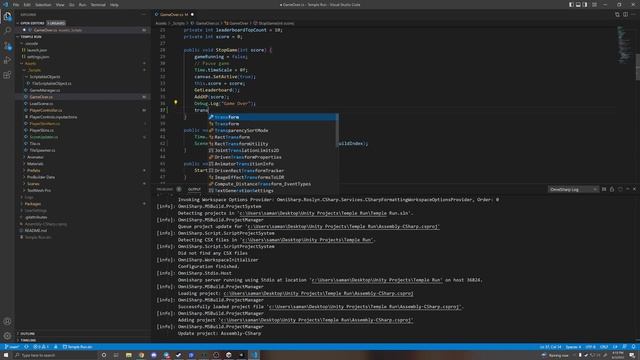Open the Accounts icon in activity bar

(x=7, y=321)
